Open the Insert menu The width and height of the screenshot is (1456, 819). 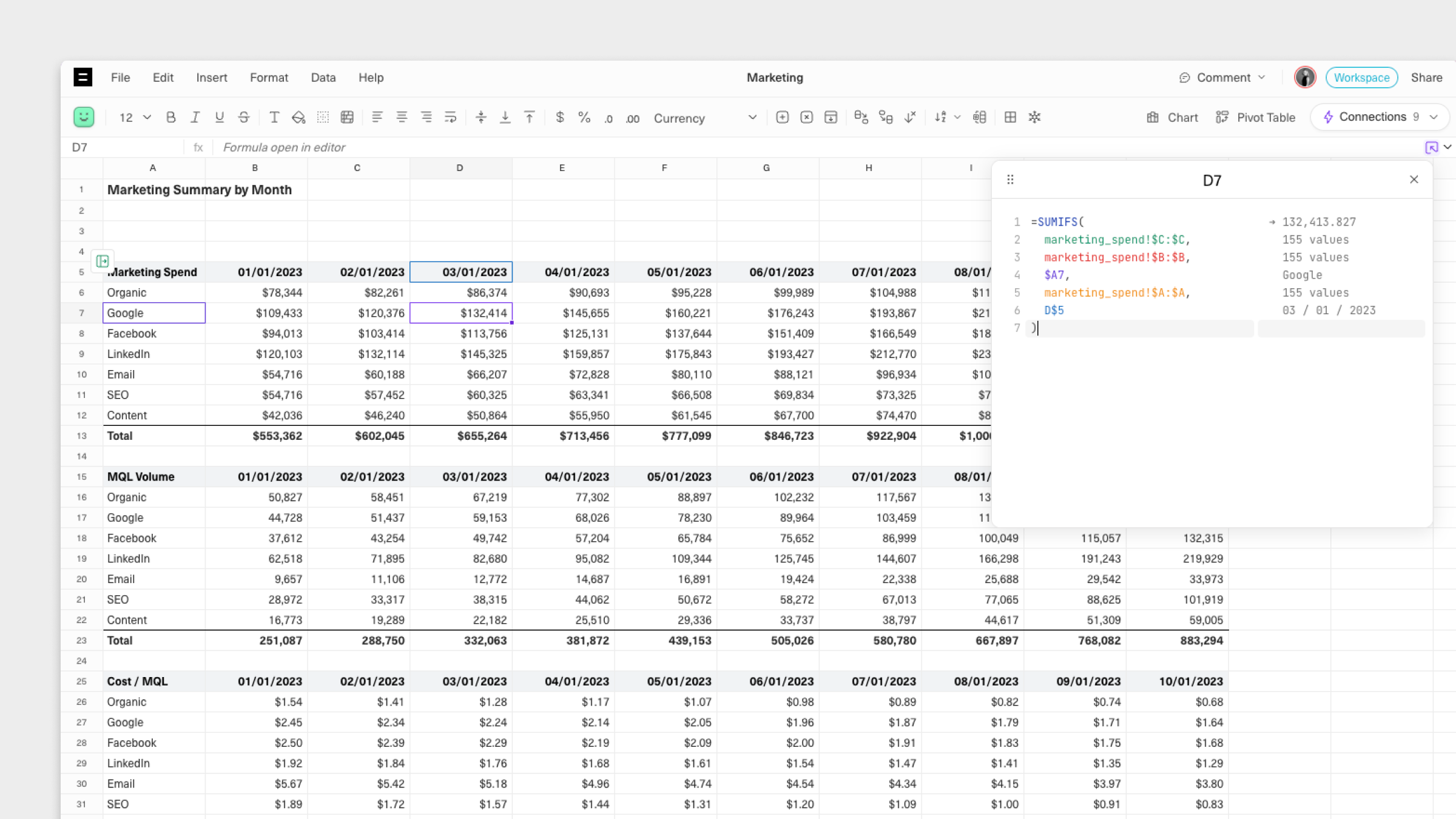(x=212, y=77)
